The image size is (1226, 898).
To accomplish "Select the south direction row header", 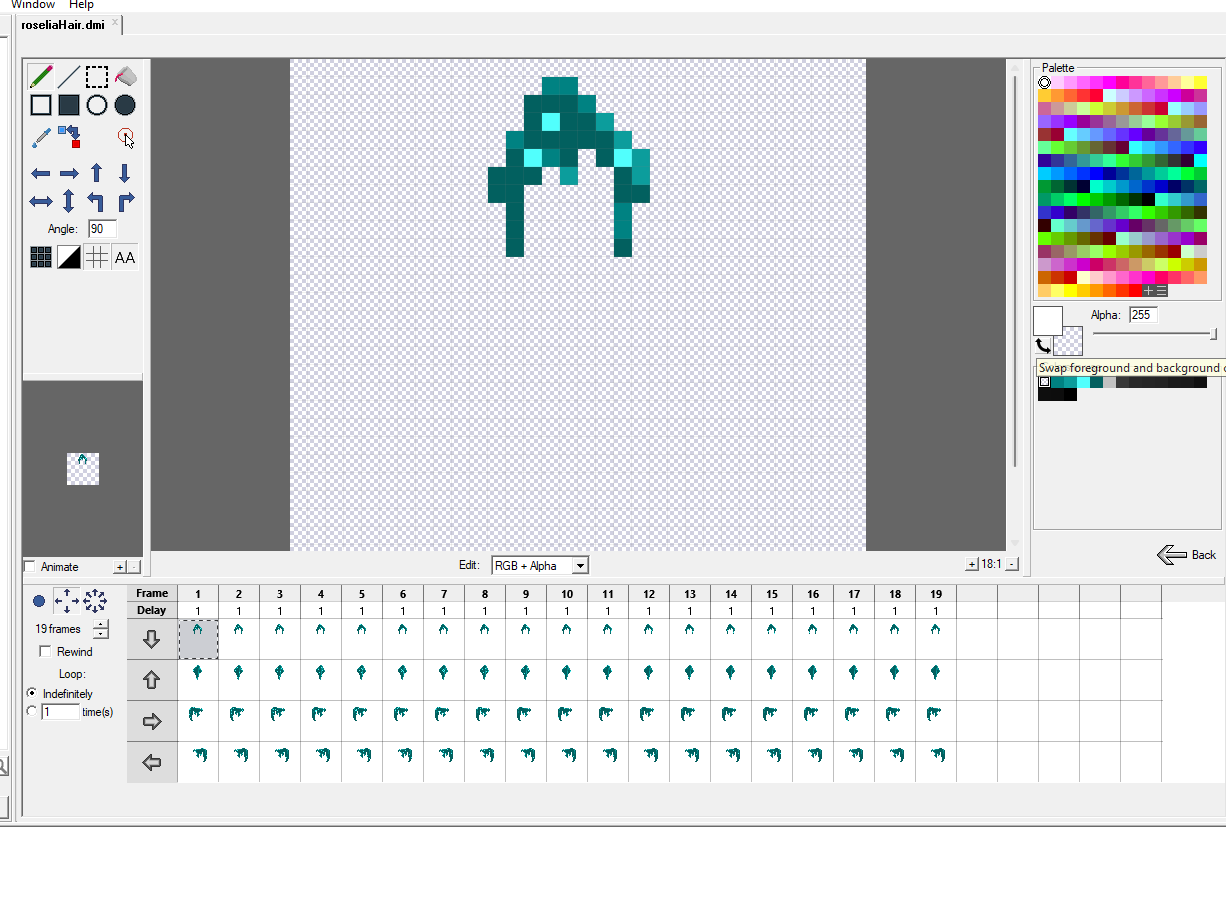I will point(152,639).
